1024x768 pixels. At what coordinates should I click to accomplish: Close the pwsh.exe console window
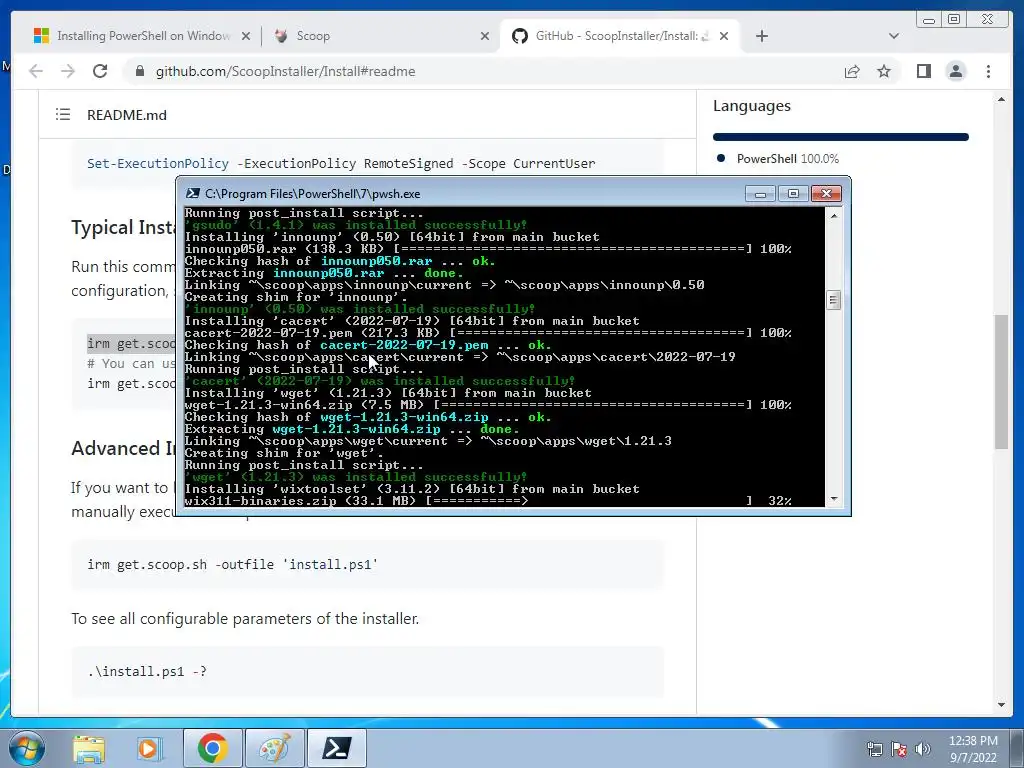826,193
